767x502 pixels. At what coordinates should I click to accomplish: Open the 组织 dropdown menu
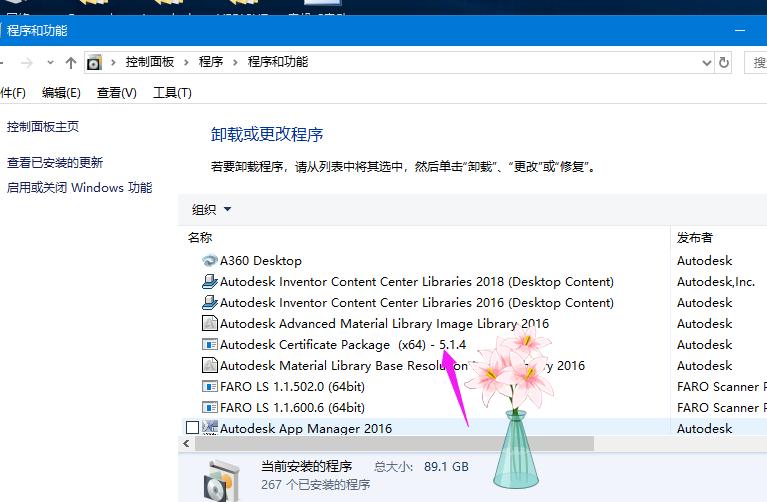click(211, 209)
